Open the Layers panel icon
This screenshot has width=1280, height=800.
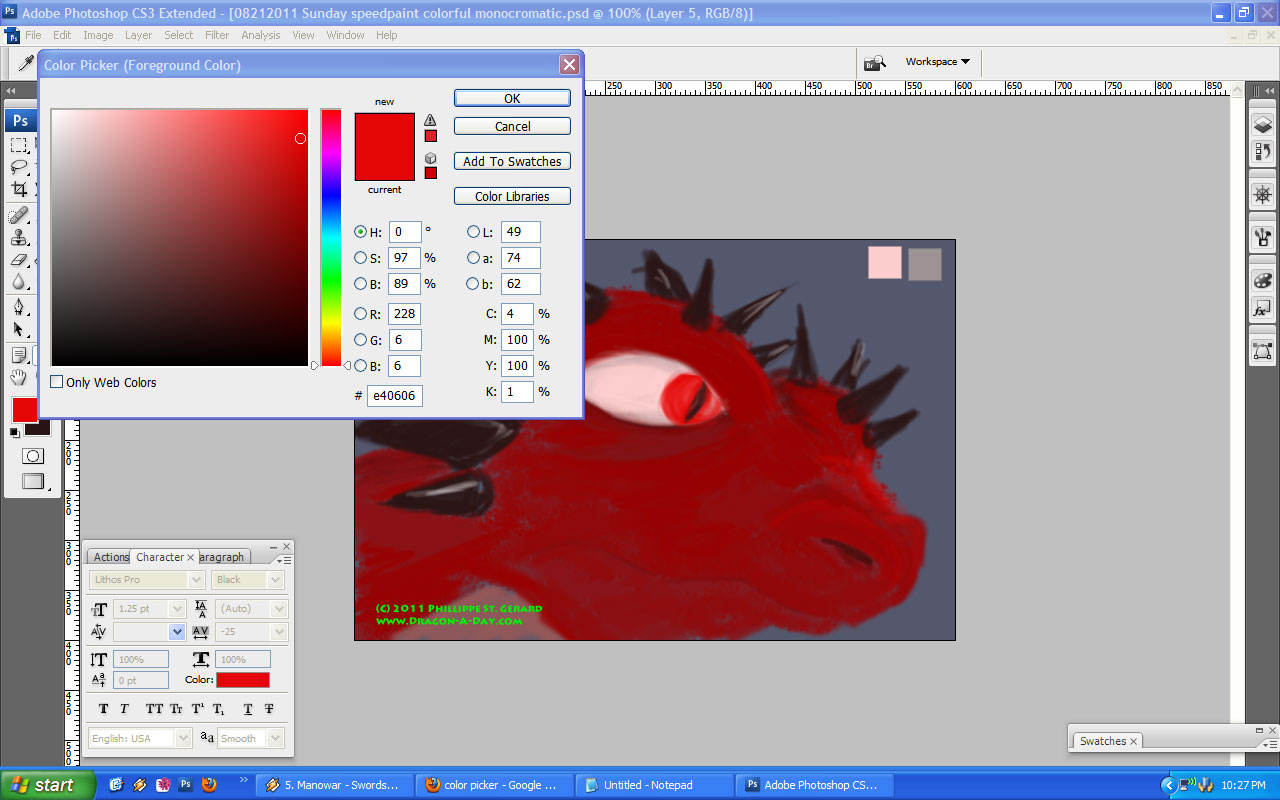(x=1263, y=125)
